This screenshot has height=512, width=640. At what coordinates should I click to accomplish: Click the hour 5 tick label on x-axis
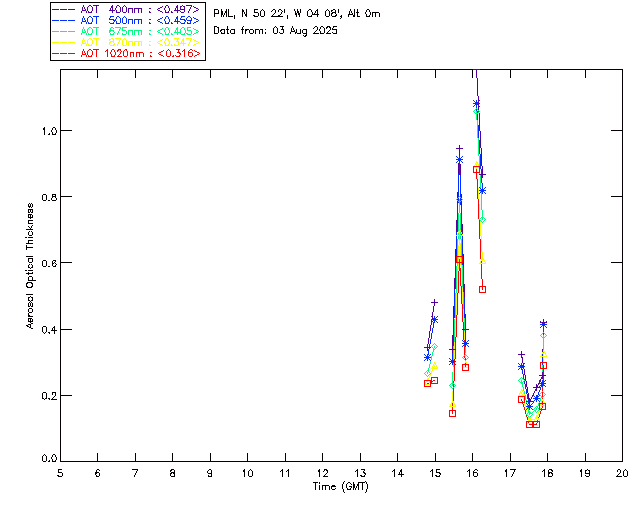click(x=60, y=472)
